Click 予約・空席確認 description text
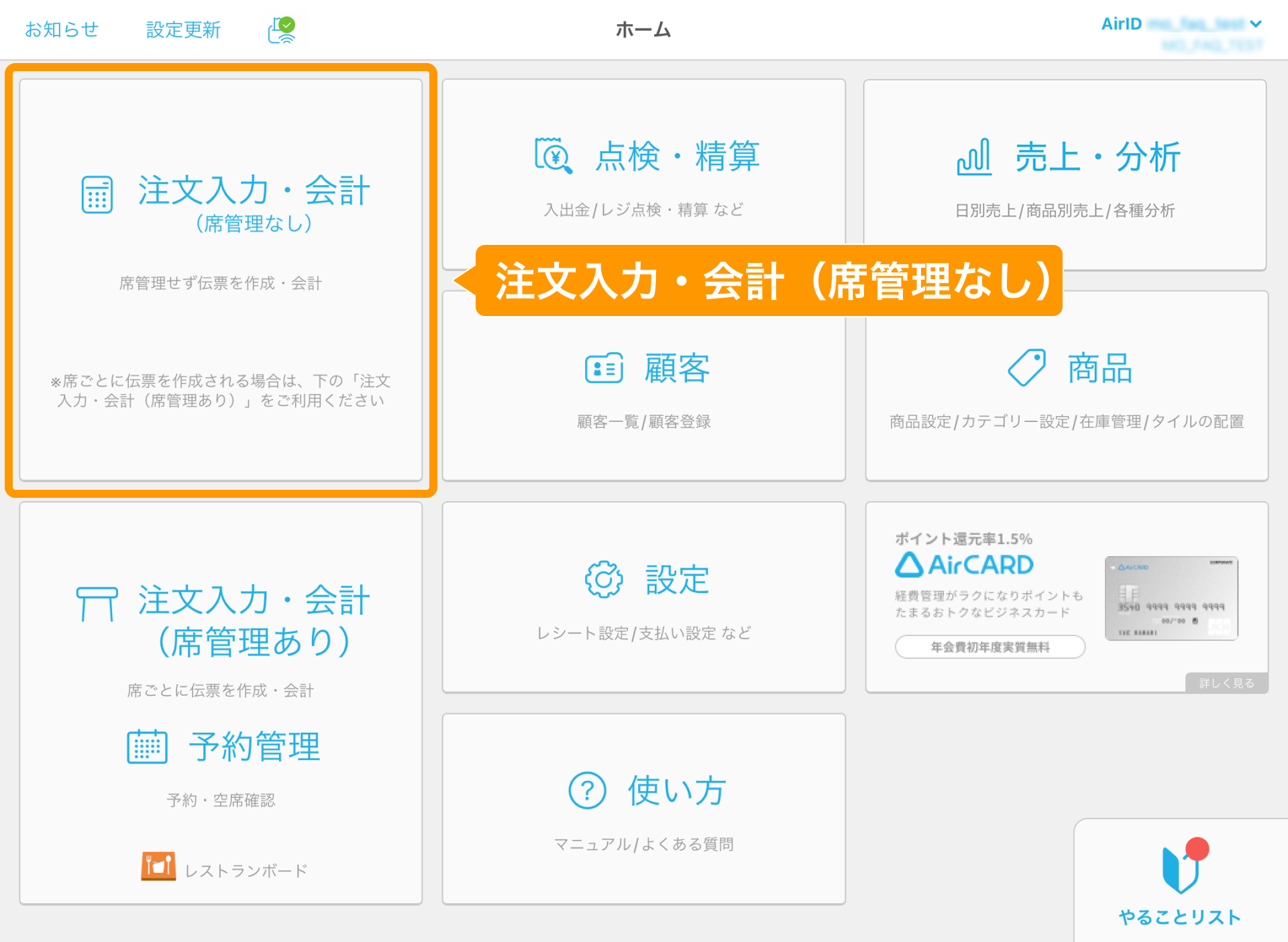Viewport: 1288px width, 942px height. [221, 800]
